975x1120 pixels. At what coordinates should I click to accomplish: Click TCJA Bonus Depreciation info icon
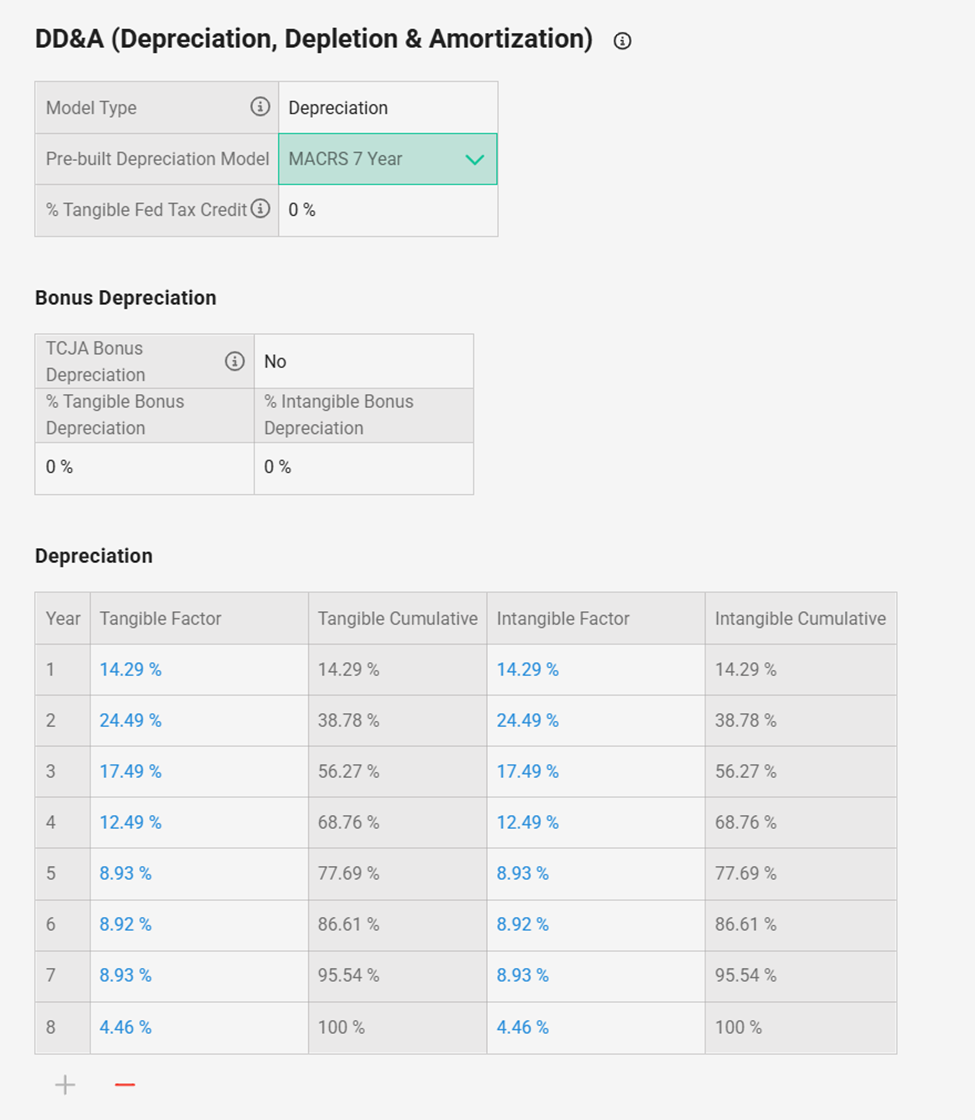click(235, 361)
